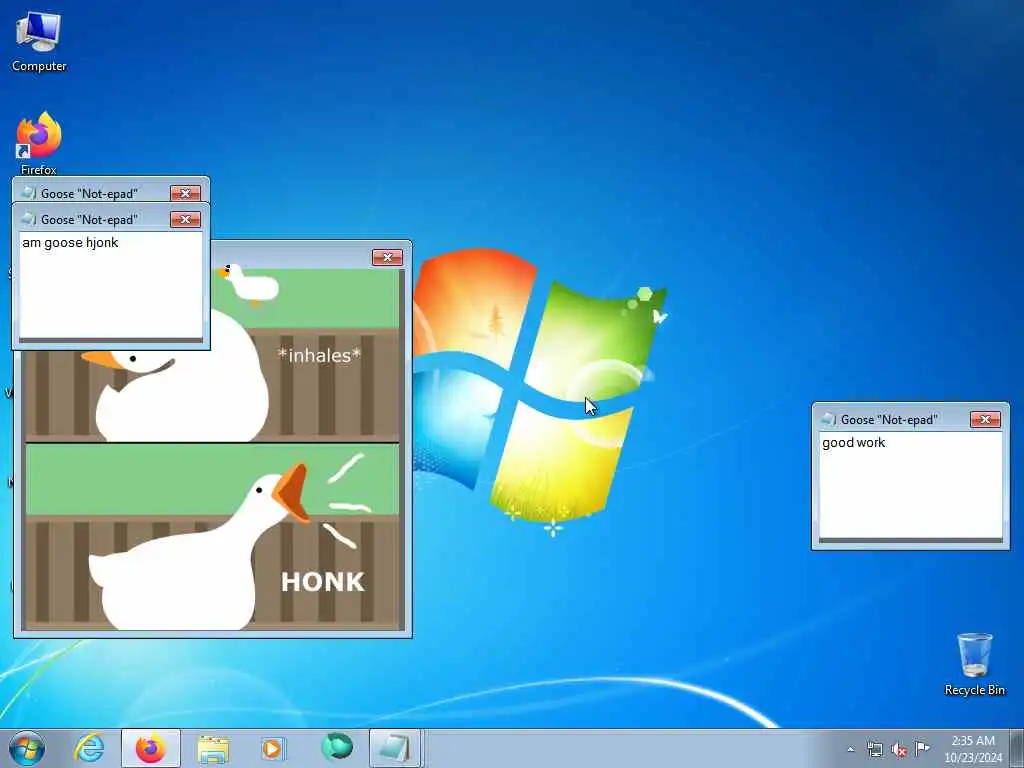The width and height of the screenshot is (1024, 768).
Task: Close the "good work" Not-epad window
Action: [985, 419]
